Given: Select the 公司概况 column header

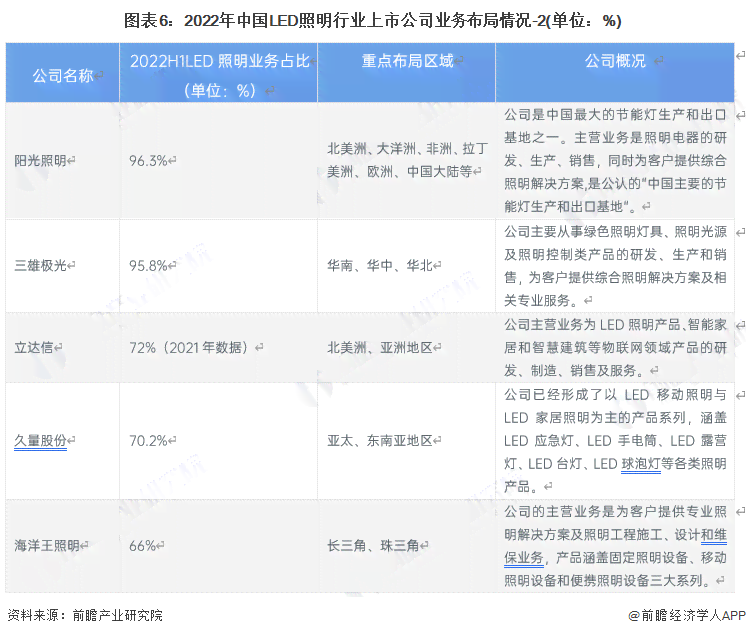Looking at the screenshot, I should (x=615, y=60).
